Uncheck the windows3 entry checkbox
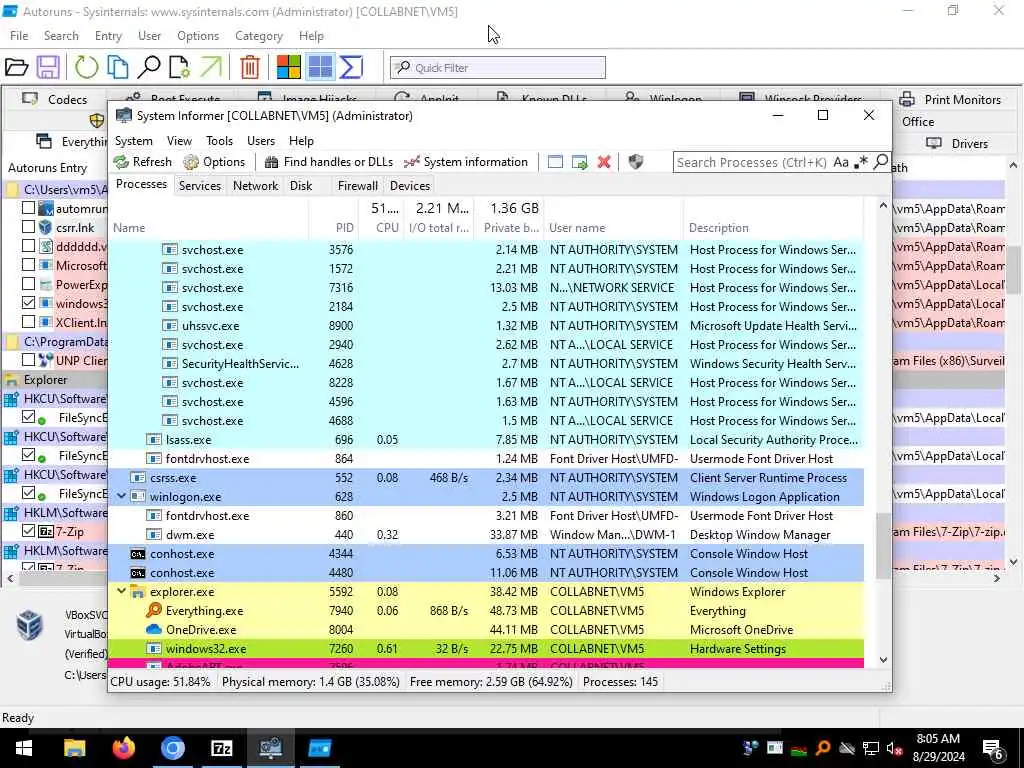The height and width of the screenshot is (768, 1024). click(x=28, y=303)
